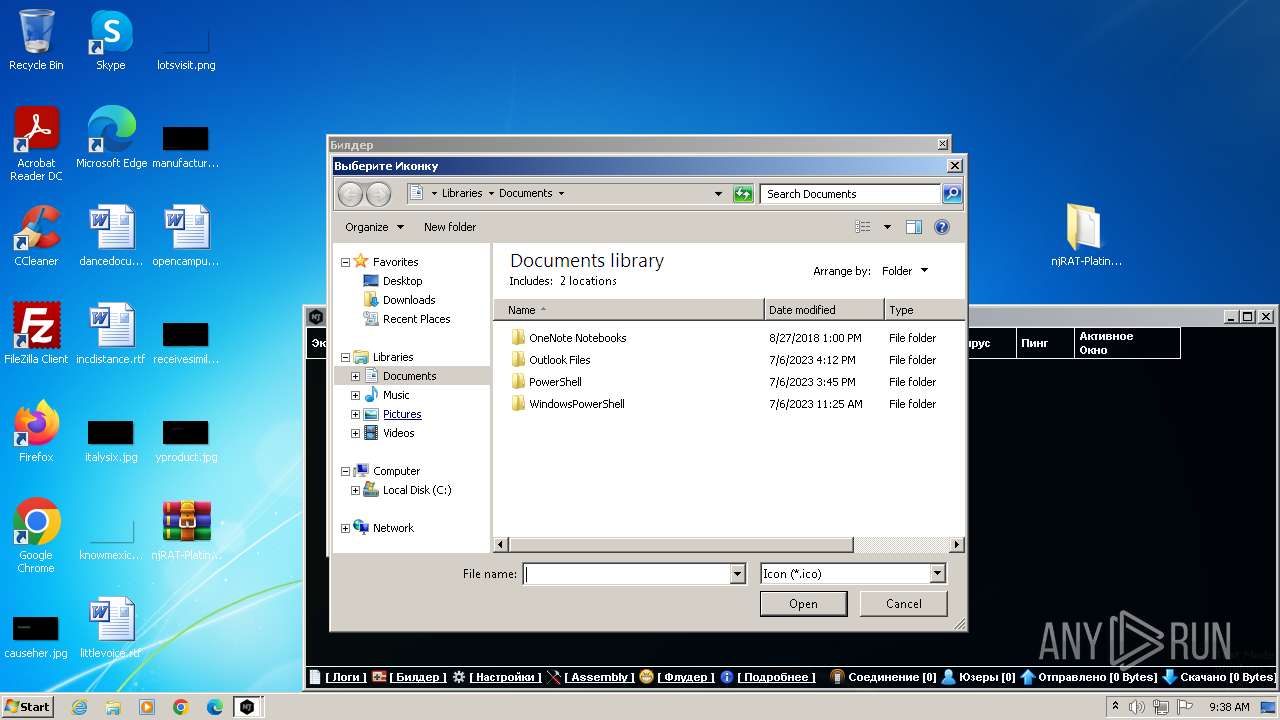Viewport: 1280px width, 720px height.
Task: Click the Start button
Action: [x=28, y=707]
